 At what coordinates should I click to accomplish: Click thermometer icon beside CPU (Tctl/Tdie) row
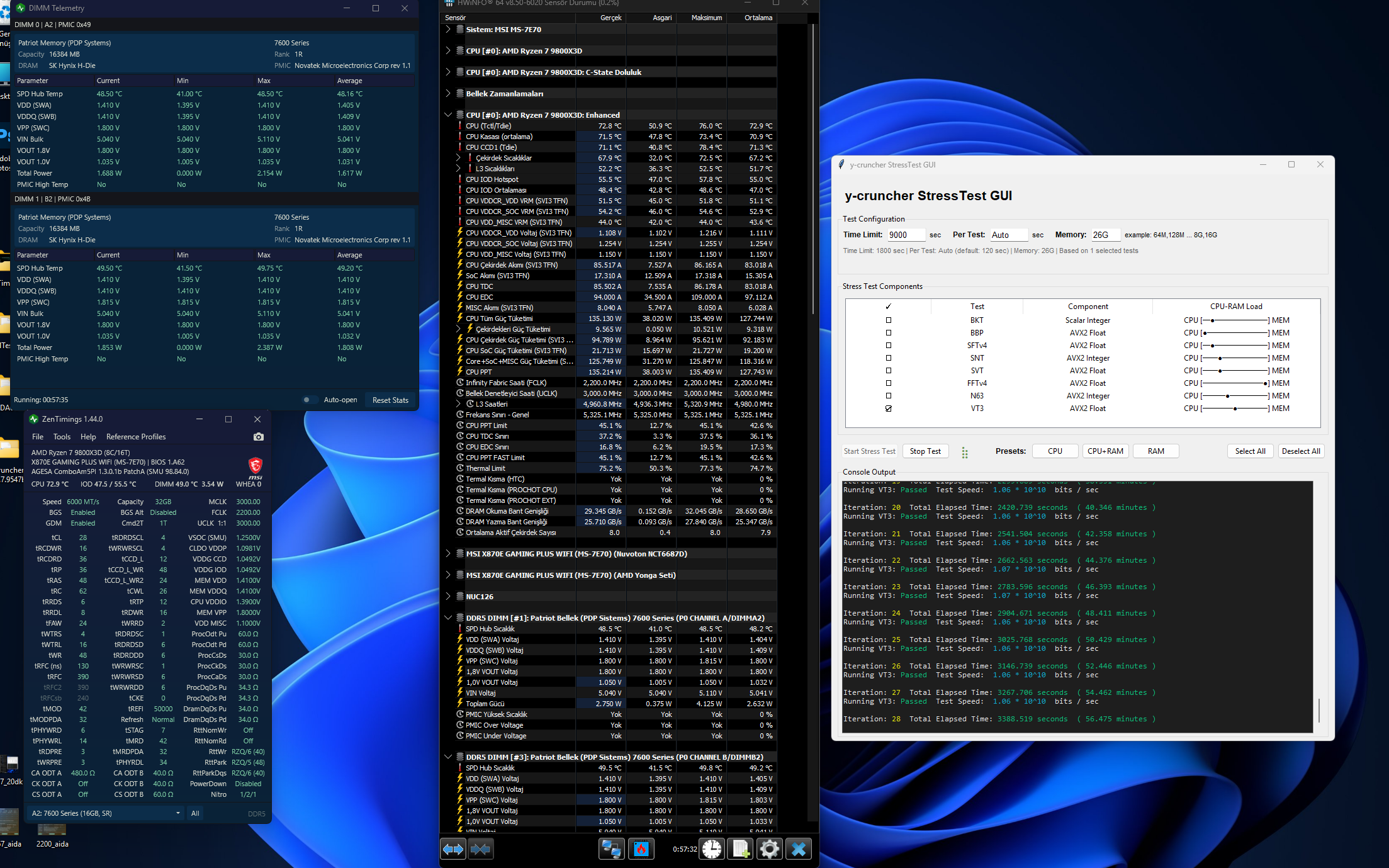coord(460,126)
